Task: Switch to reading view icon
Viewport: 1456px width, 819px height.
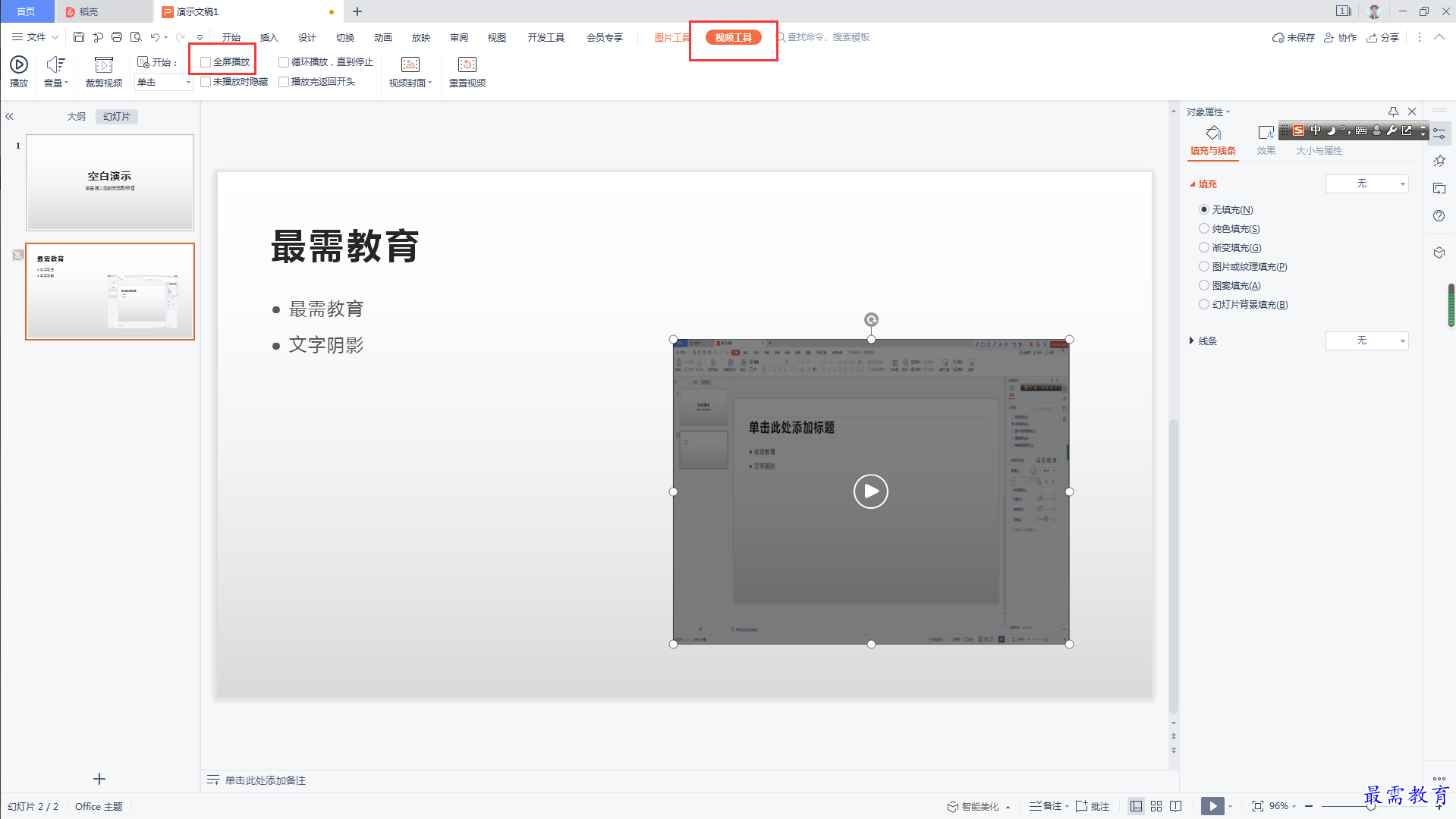Action: (1176, 806)
